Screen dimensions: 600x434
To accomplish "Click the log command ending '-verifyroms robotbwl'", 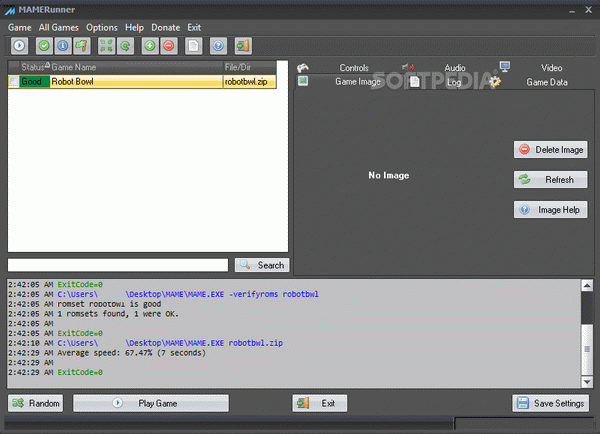I will point(188,294).
